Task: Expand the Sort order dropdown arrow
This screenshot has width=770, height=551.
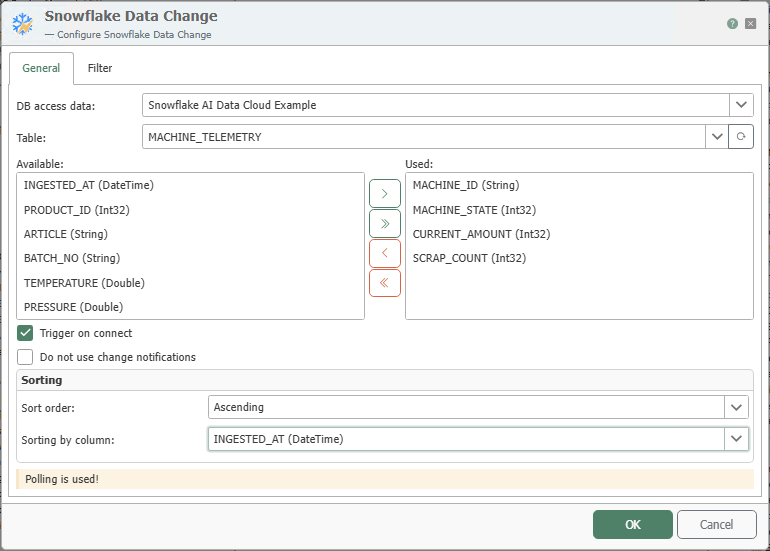Action: [x=736, y=407]
